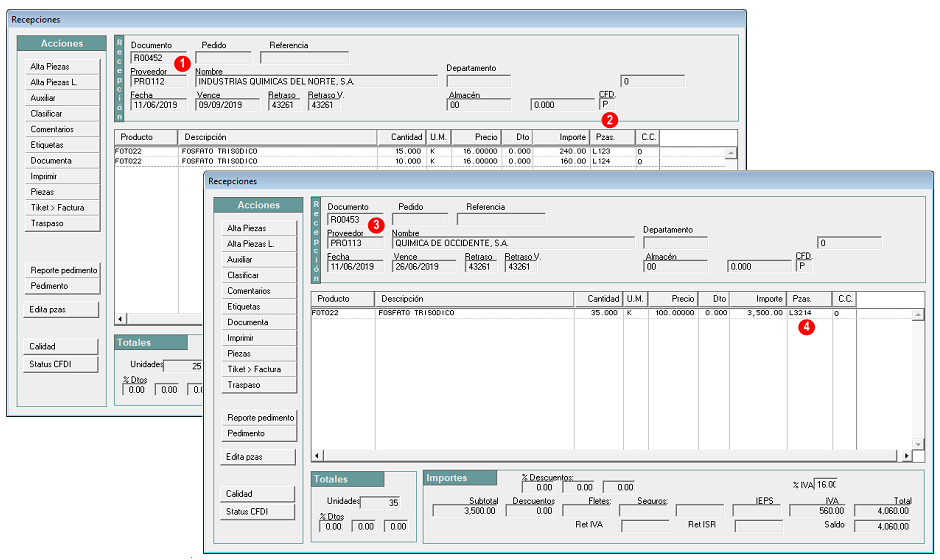Image resolution: width=940 pixels, height=560 pixels.
Task: Open Auxiliar in the back window
Action: [x=62, y=98]
